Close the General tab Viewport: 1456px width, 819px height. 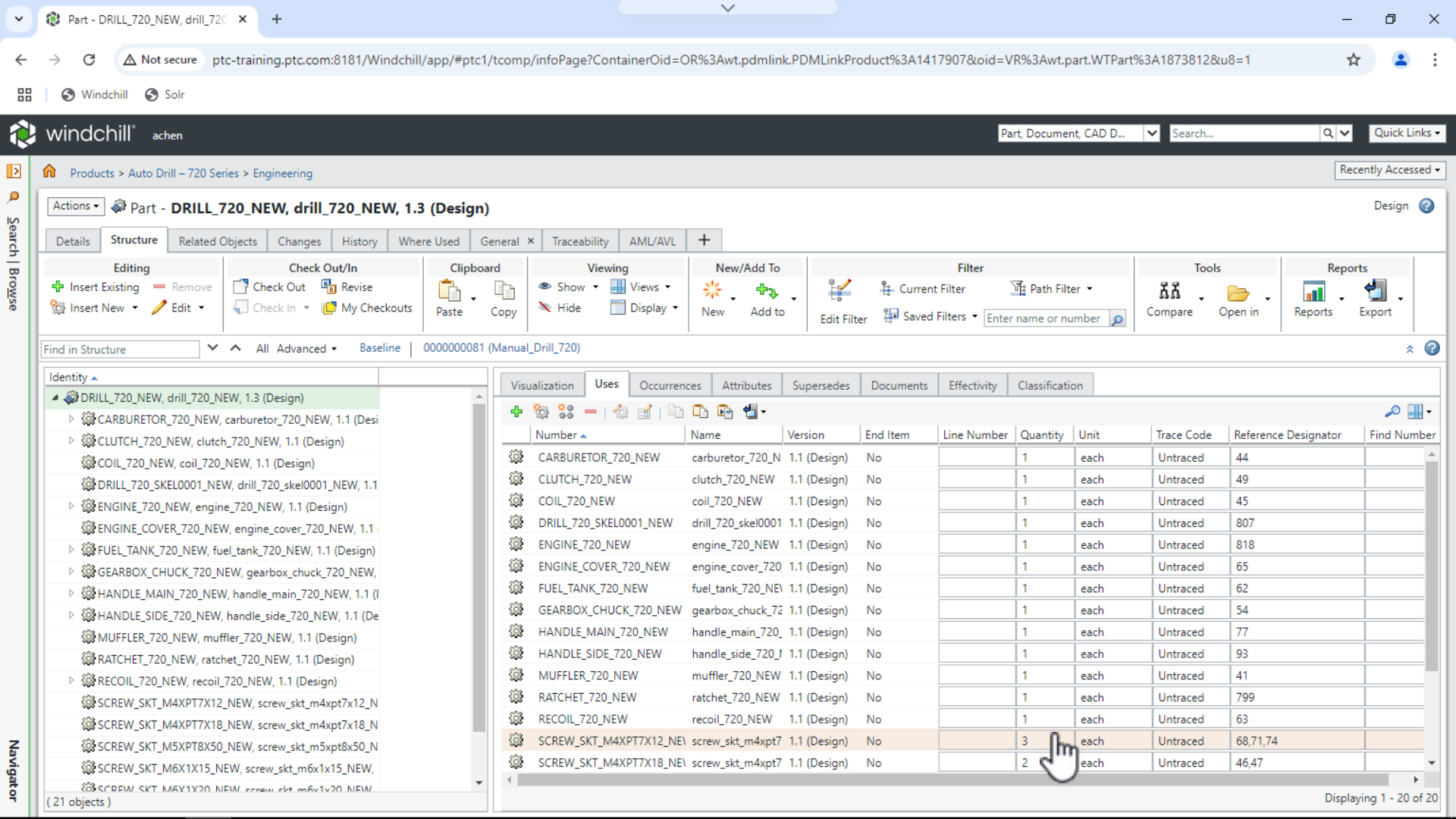[x=531, y=241]
